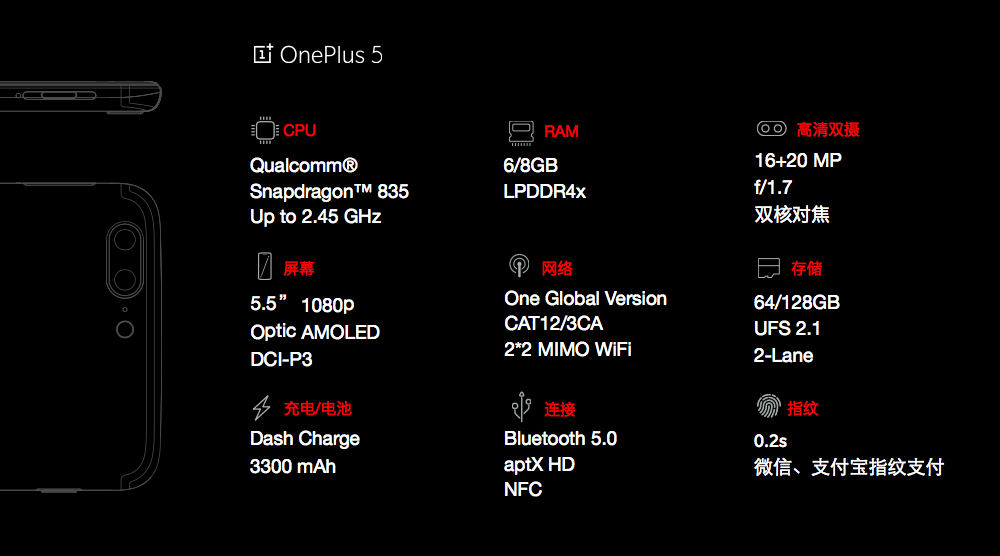
Task: Click the One Global Version text
Action: point(585,299)
